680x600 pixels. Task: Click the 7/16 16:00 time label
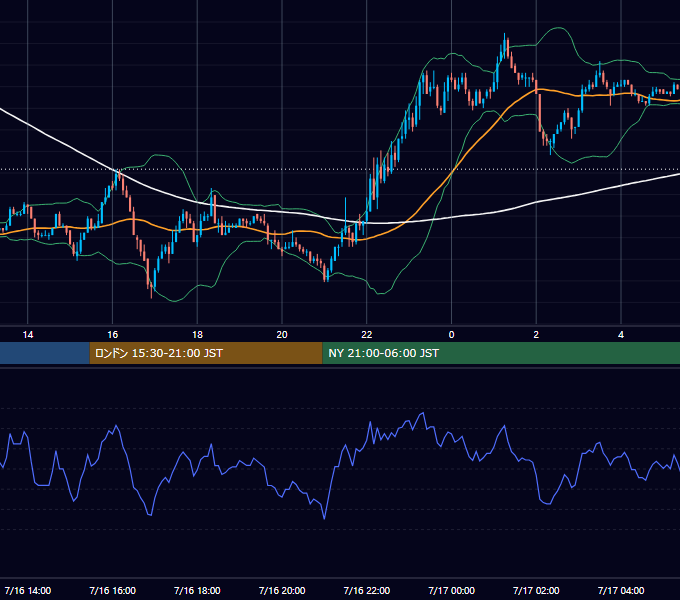click(x=113, y=590)
